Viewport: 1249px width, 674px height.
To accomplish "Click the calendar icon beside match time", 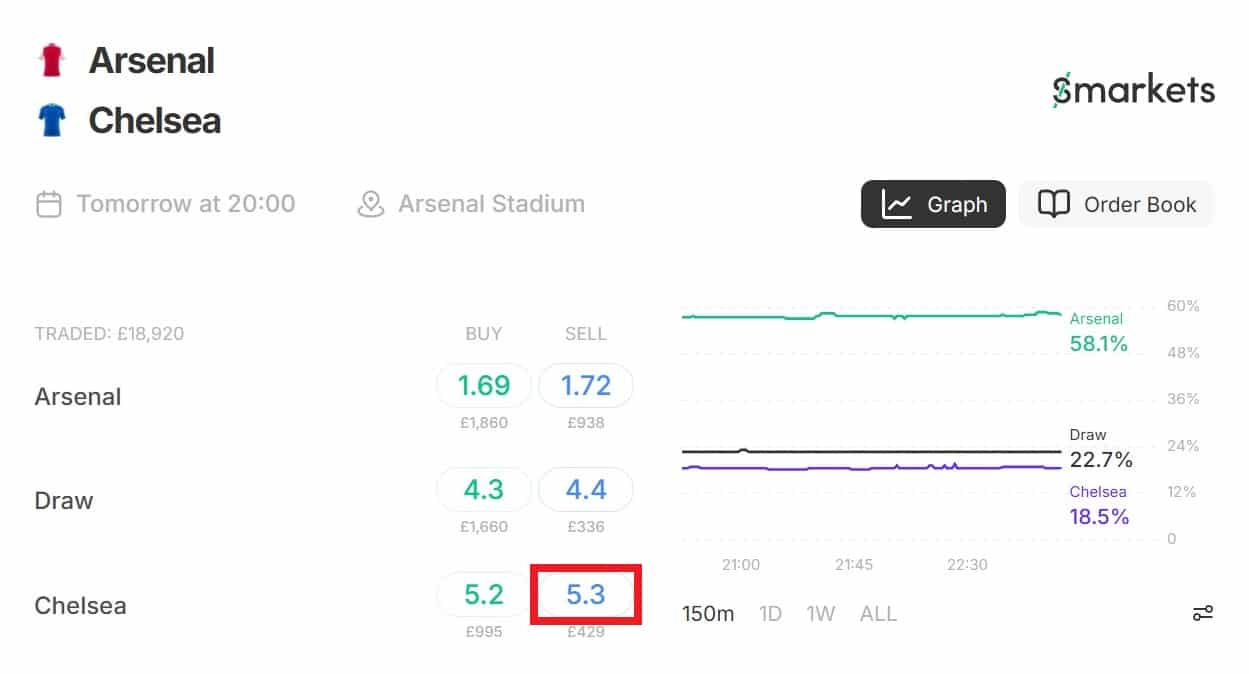I will click(x=49, y=204).
